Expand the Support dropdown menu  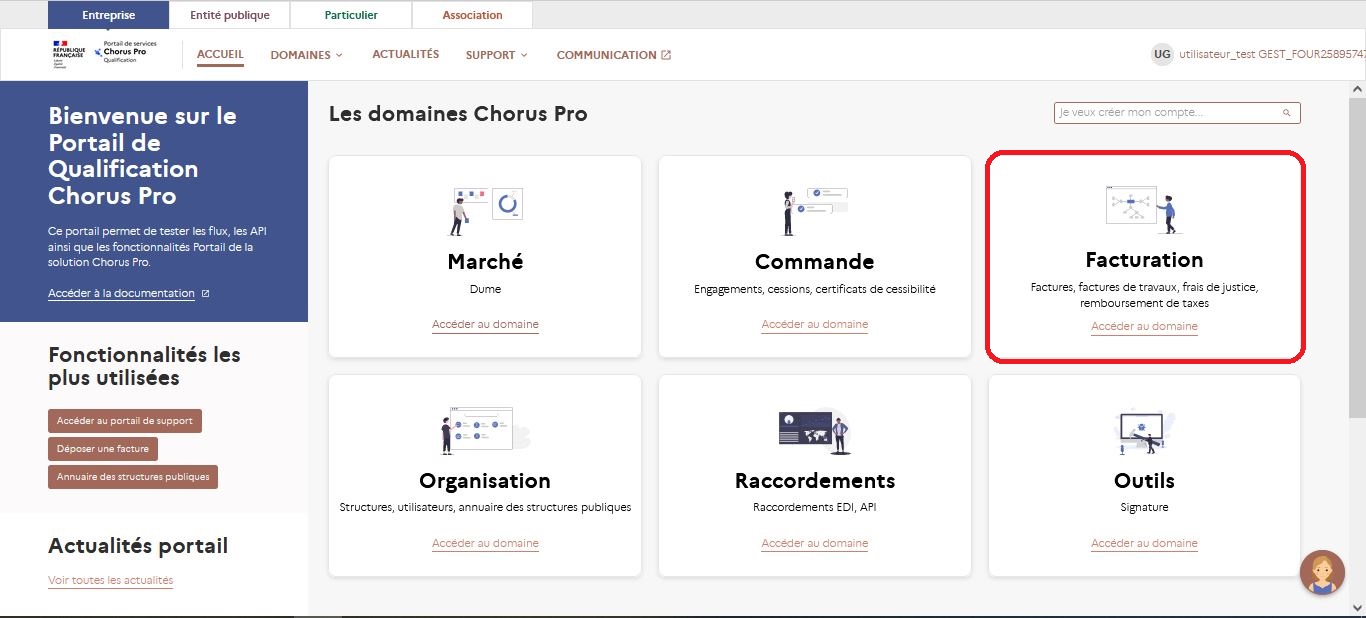pyautogui.click(x=496, y=55)
